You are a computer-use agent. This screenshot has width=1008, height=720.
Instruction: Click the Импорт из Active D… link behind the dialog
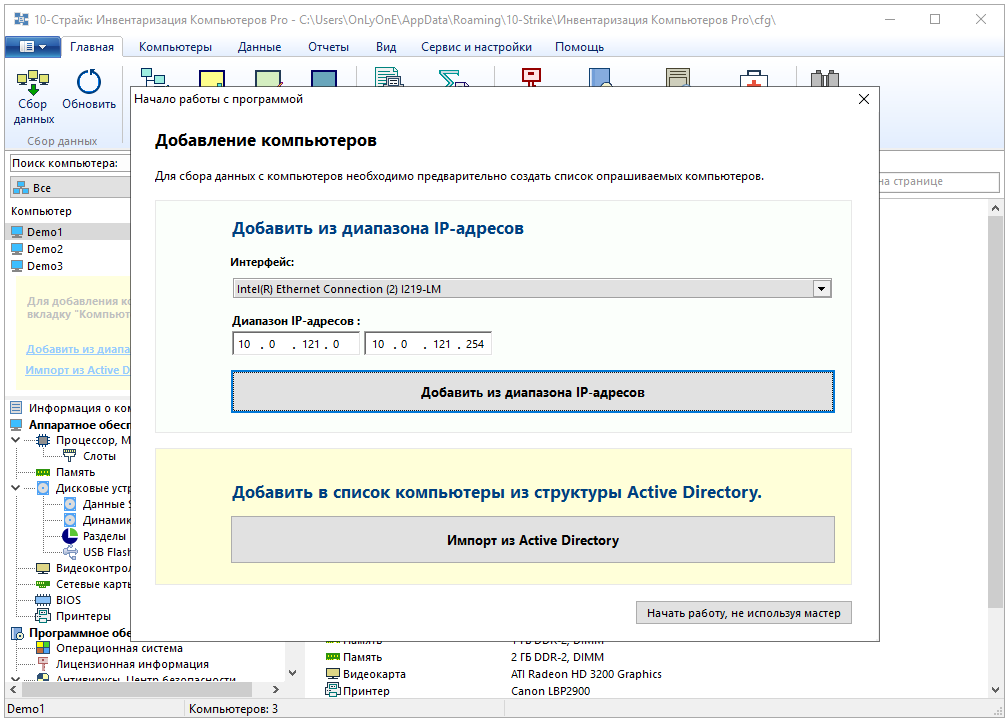click(x=78, y=370)
